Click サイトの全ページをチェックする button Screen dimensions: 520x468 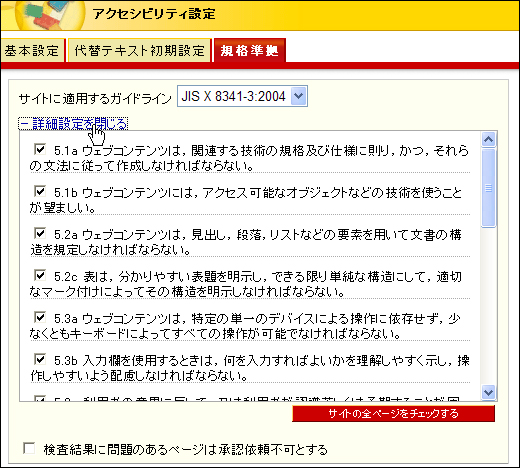click(x=393, y=414)
